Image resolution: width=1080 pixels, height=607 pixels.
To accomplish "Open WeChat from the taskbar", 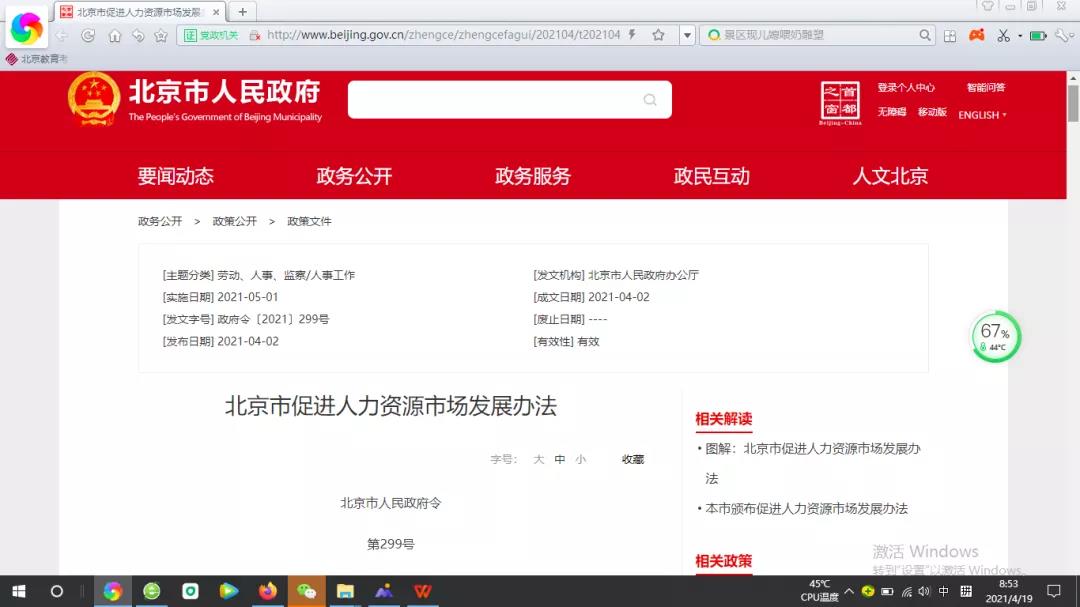I will [307, 591].
